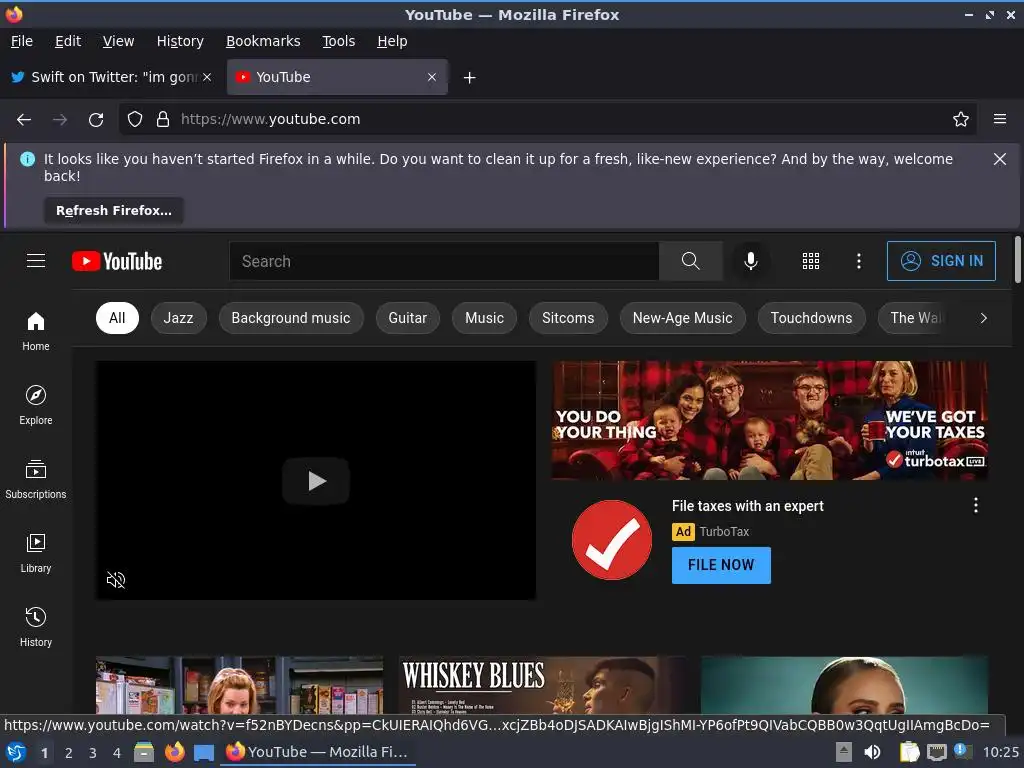
Task: Open the Whiskey Blues video thumbnail
Action: 543,685
